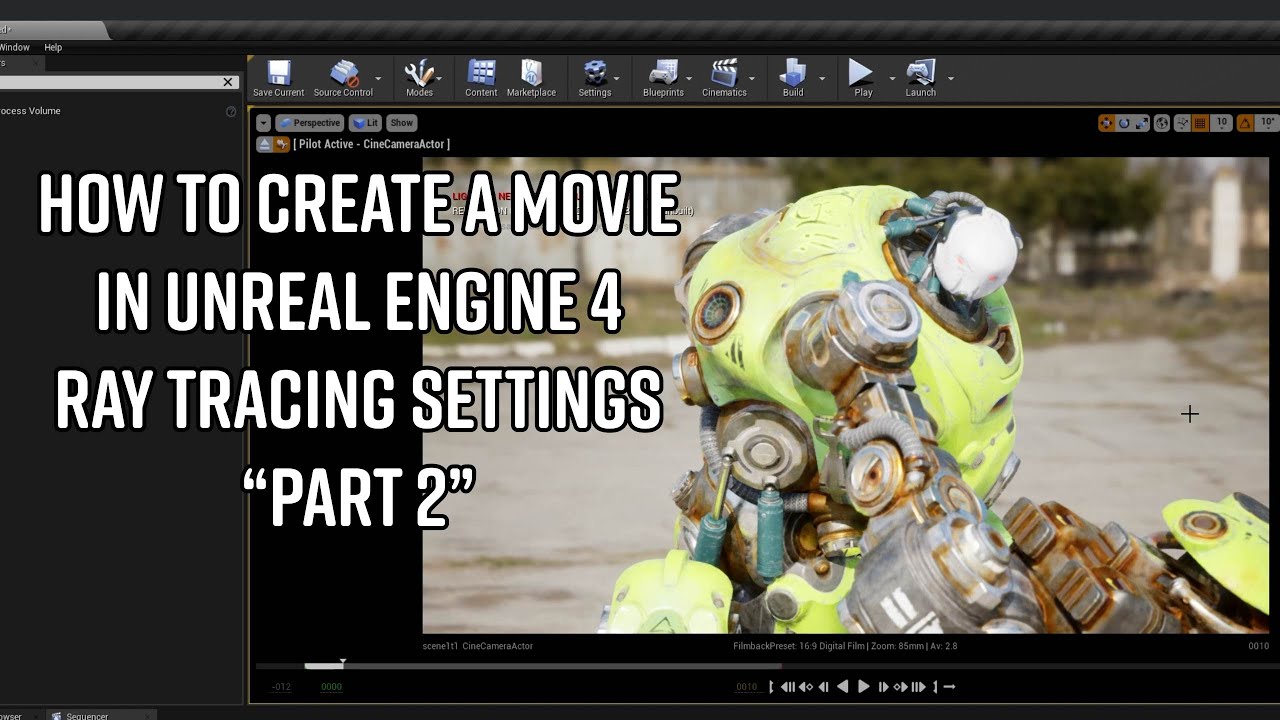Open grid snap size value 10

[x=1221, y=123]
